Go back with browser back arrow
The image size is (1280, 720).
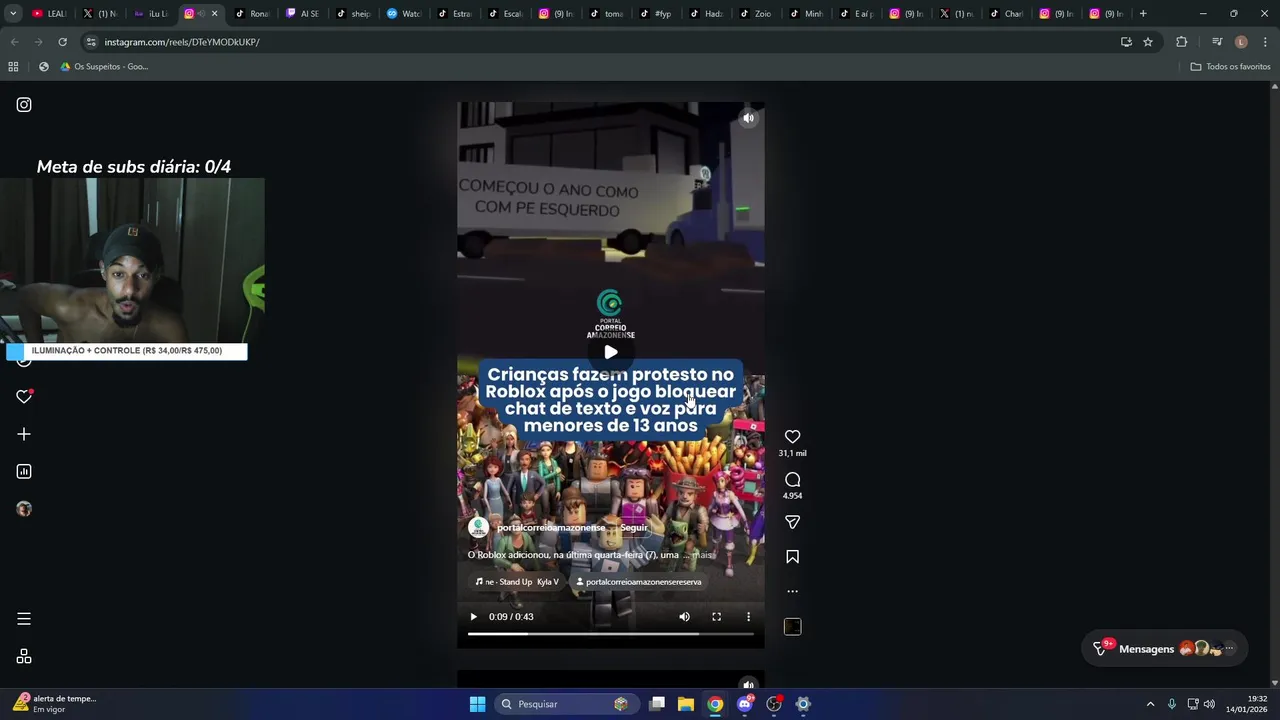click(14, 42)
